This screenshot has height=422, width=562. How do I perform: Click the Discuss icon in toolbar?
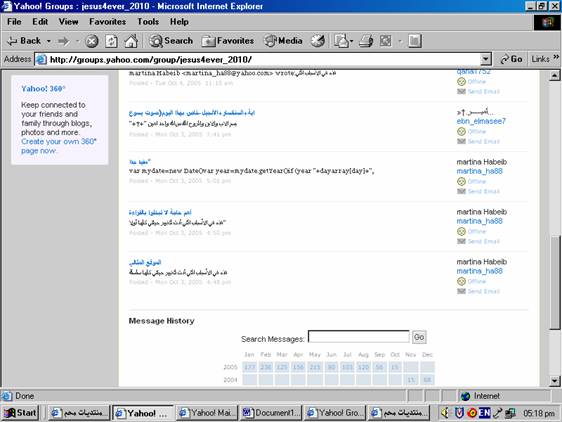point(415,41)
